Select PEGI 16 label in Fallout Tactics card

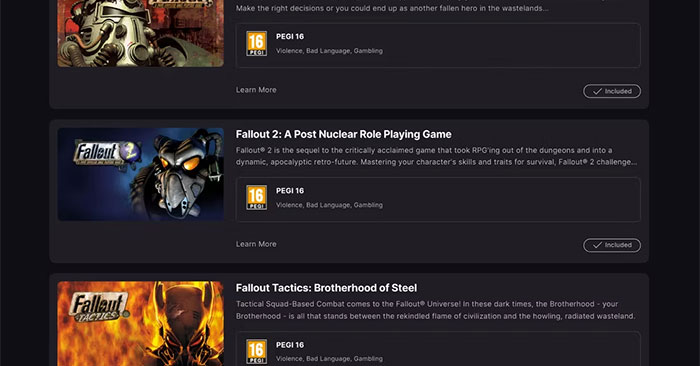(x=290, y=345)
